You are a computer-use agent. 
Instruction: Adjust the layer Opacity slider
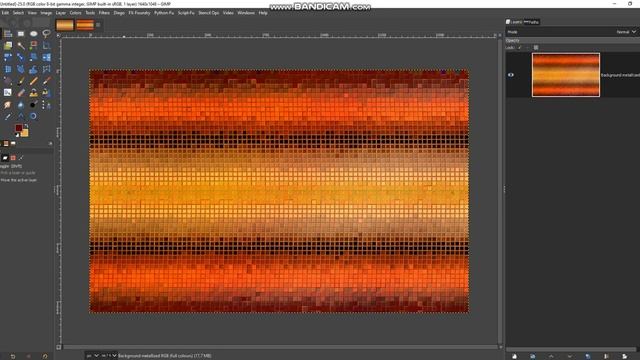pyautogui.click(x=573, y=40)
